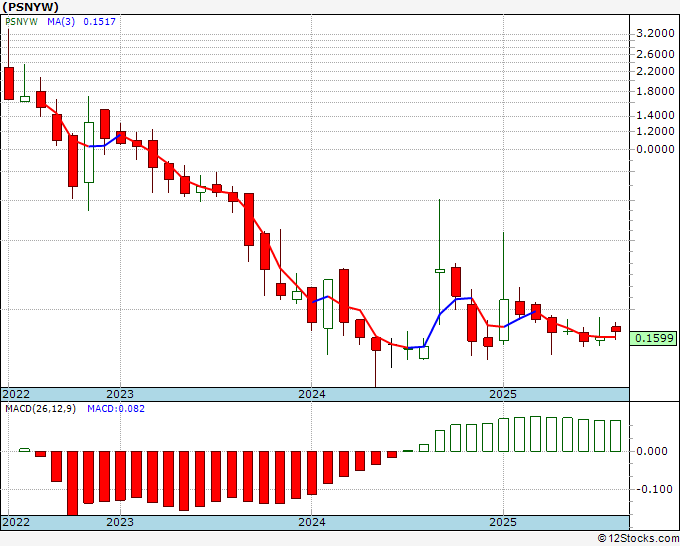680x546 pixels.
Task: Click the 0.1517 moving average value
Action: coord(99,22)
